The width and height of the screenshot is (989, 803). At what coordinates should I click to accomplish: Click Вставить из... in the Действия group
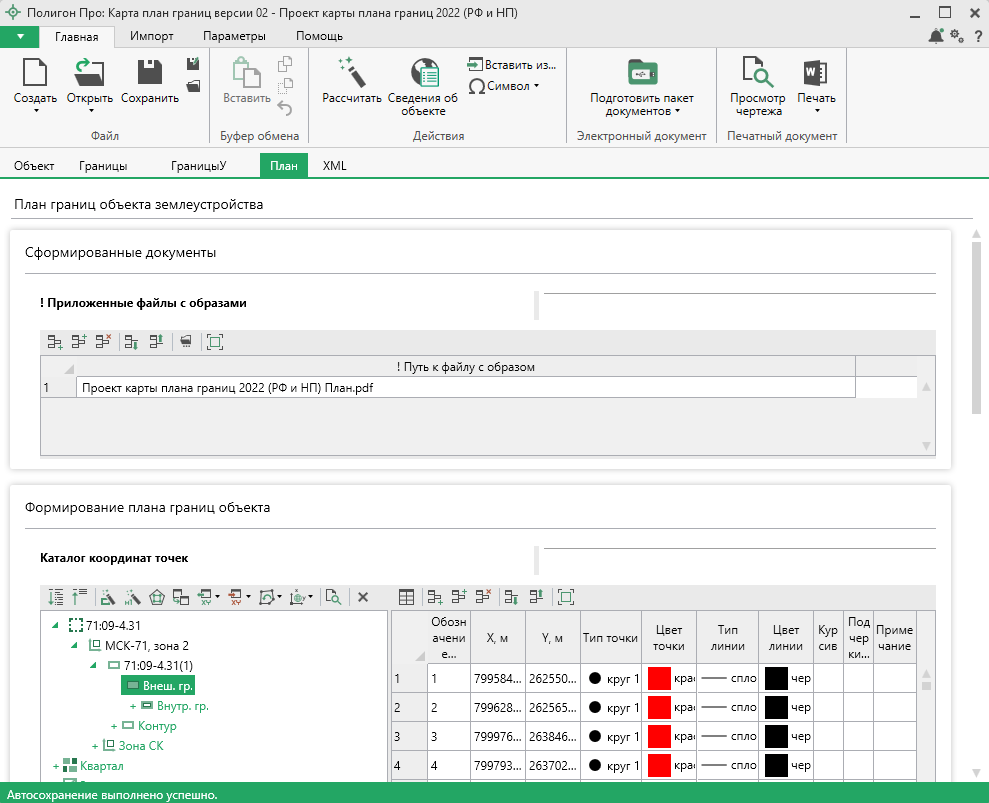(511, 65)
